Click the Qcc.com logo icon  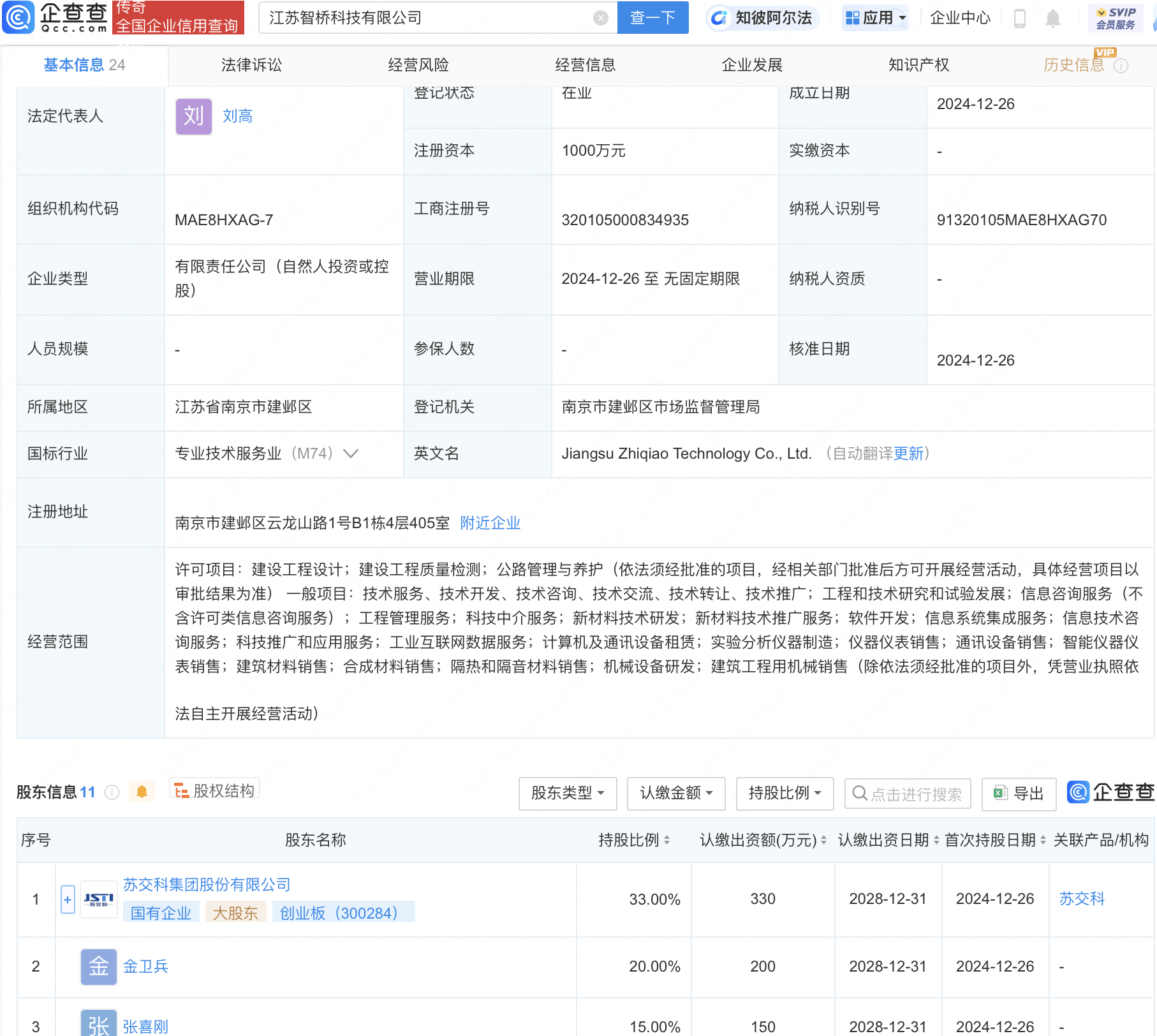[18, 17]
